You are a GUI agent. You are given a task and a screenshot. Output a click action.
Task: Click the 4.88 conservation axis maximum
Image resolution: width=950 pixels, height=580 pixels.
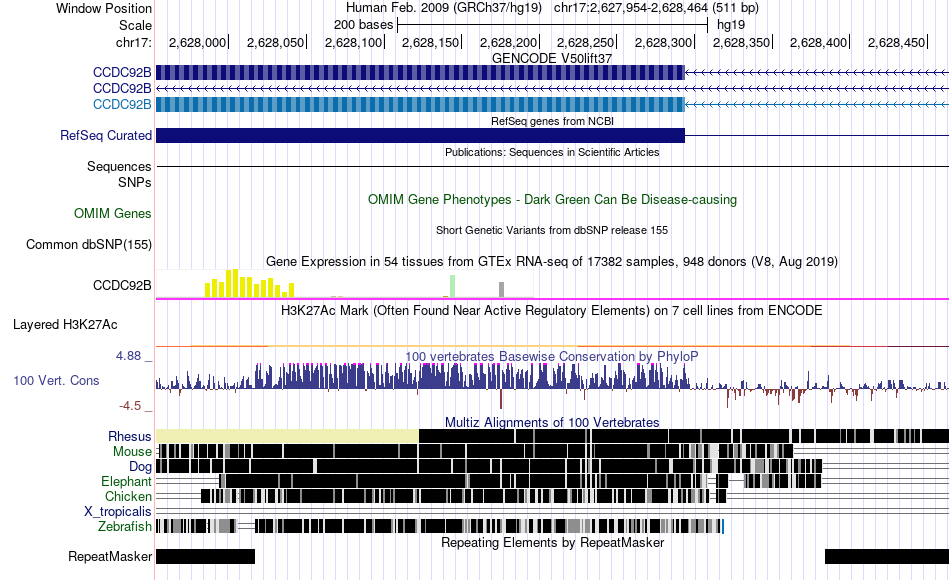tap(128, 356)
